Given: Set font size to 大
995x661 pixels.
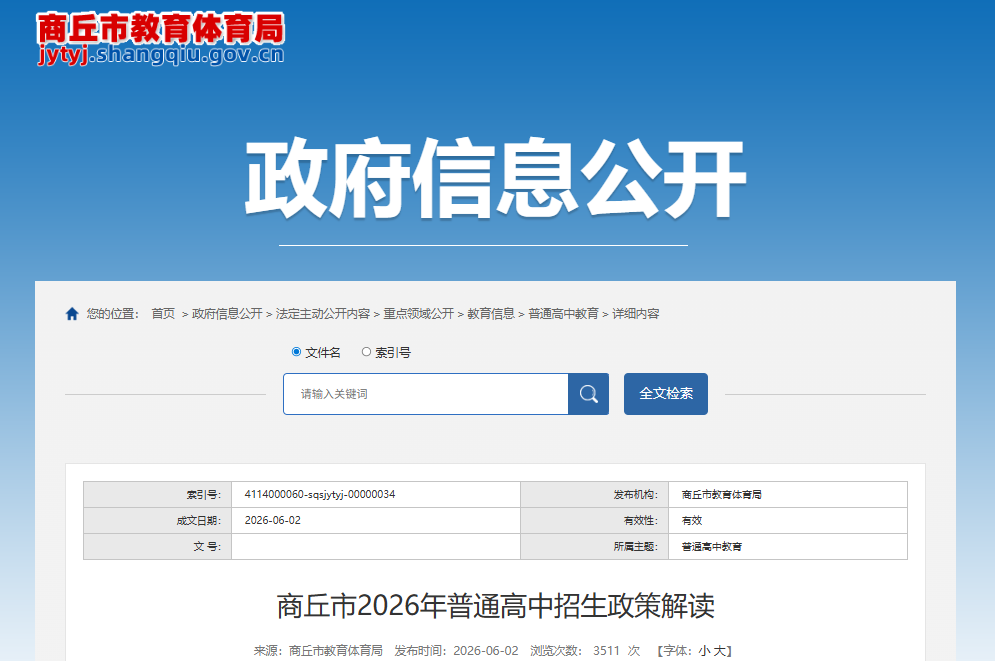Looking at the screenshot, I should [719, 651].
